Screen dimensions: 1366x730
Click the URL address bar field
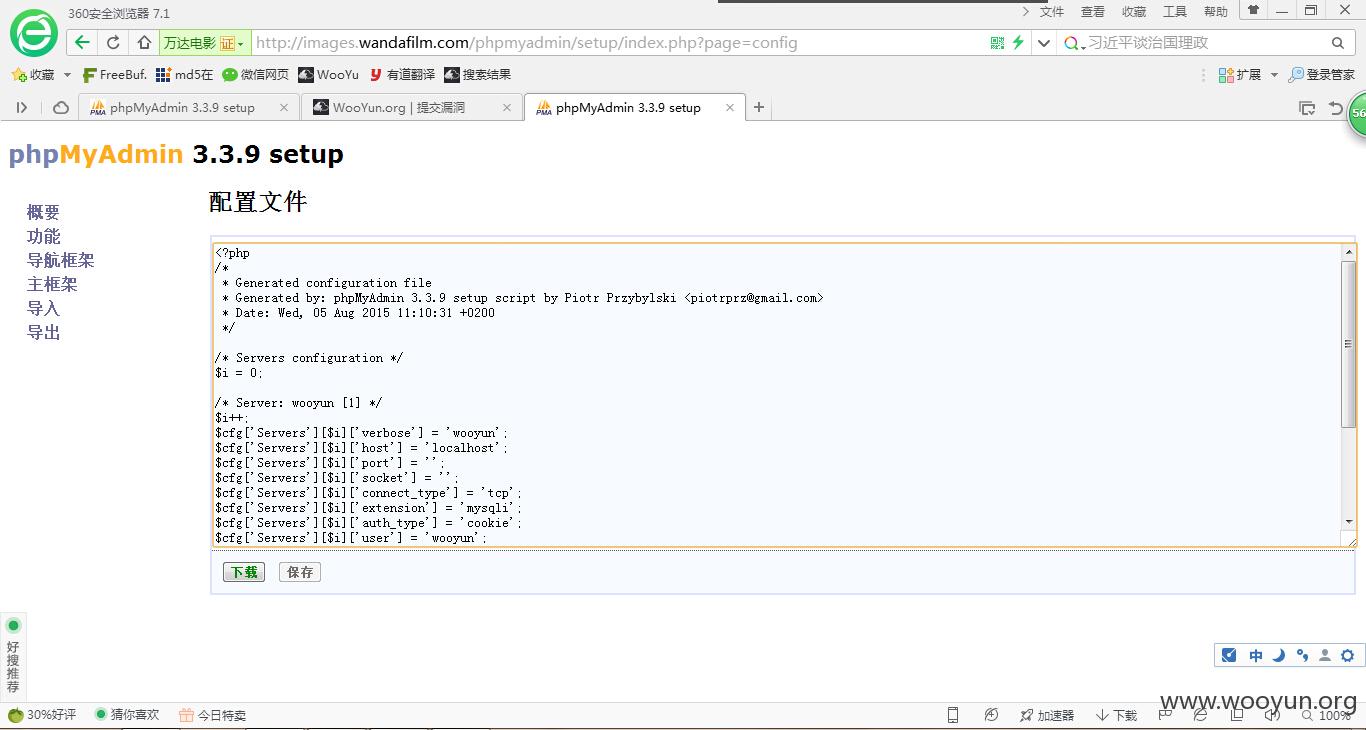tap(618, 43)
